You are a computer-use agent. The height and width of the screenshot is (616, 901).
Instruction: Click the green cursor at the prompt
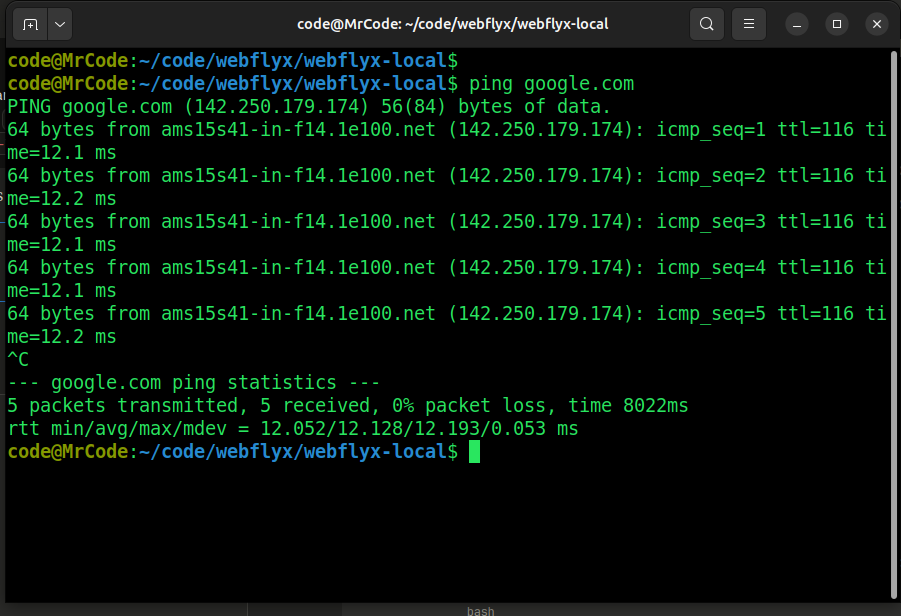[474, 452]
